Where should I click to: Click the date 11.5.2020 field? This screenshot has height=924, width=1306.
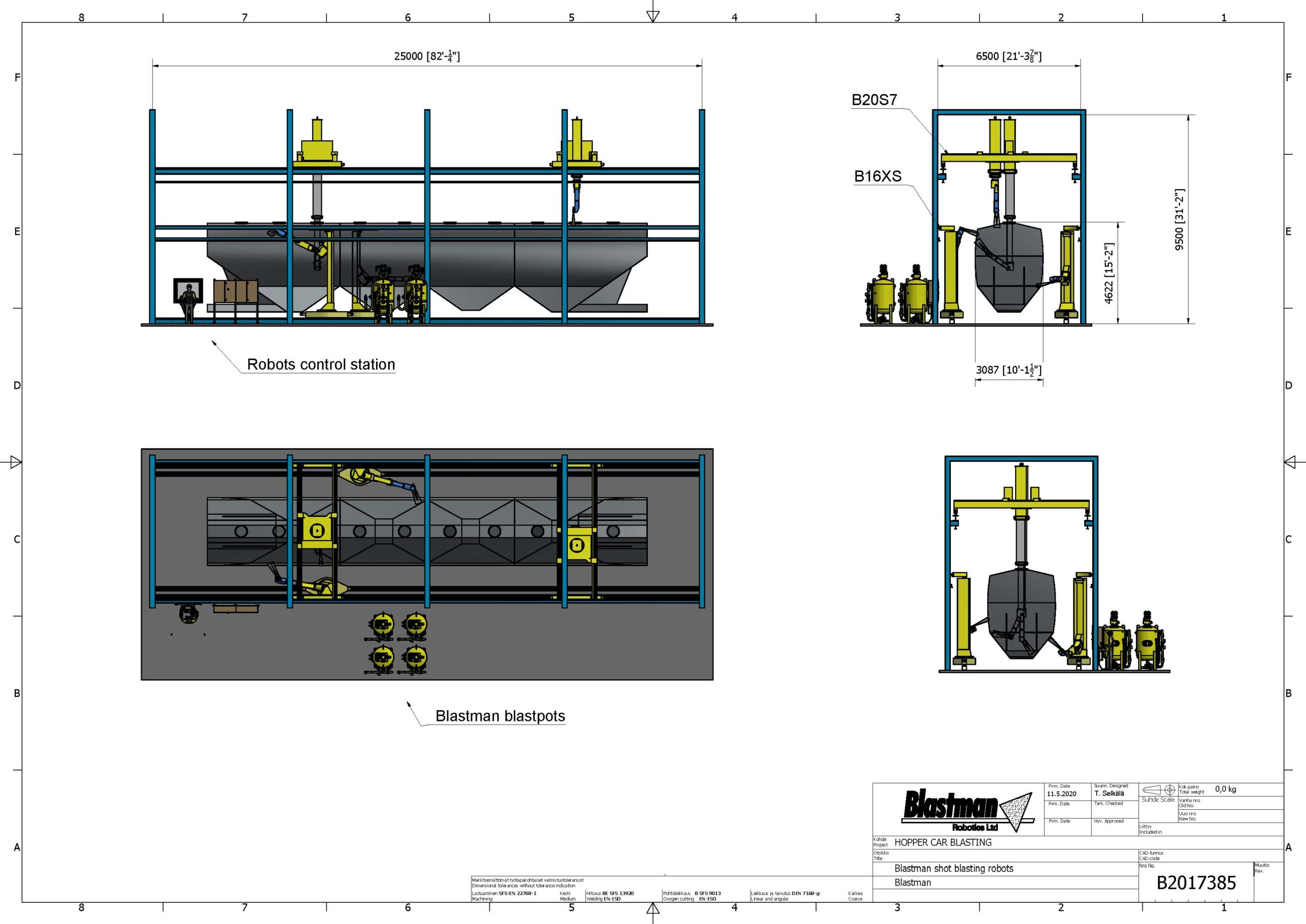(x=1062, y=794)
